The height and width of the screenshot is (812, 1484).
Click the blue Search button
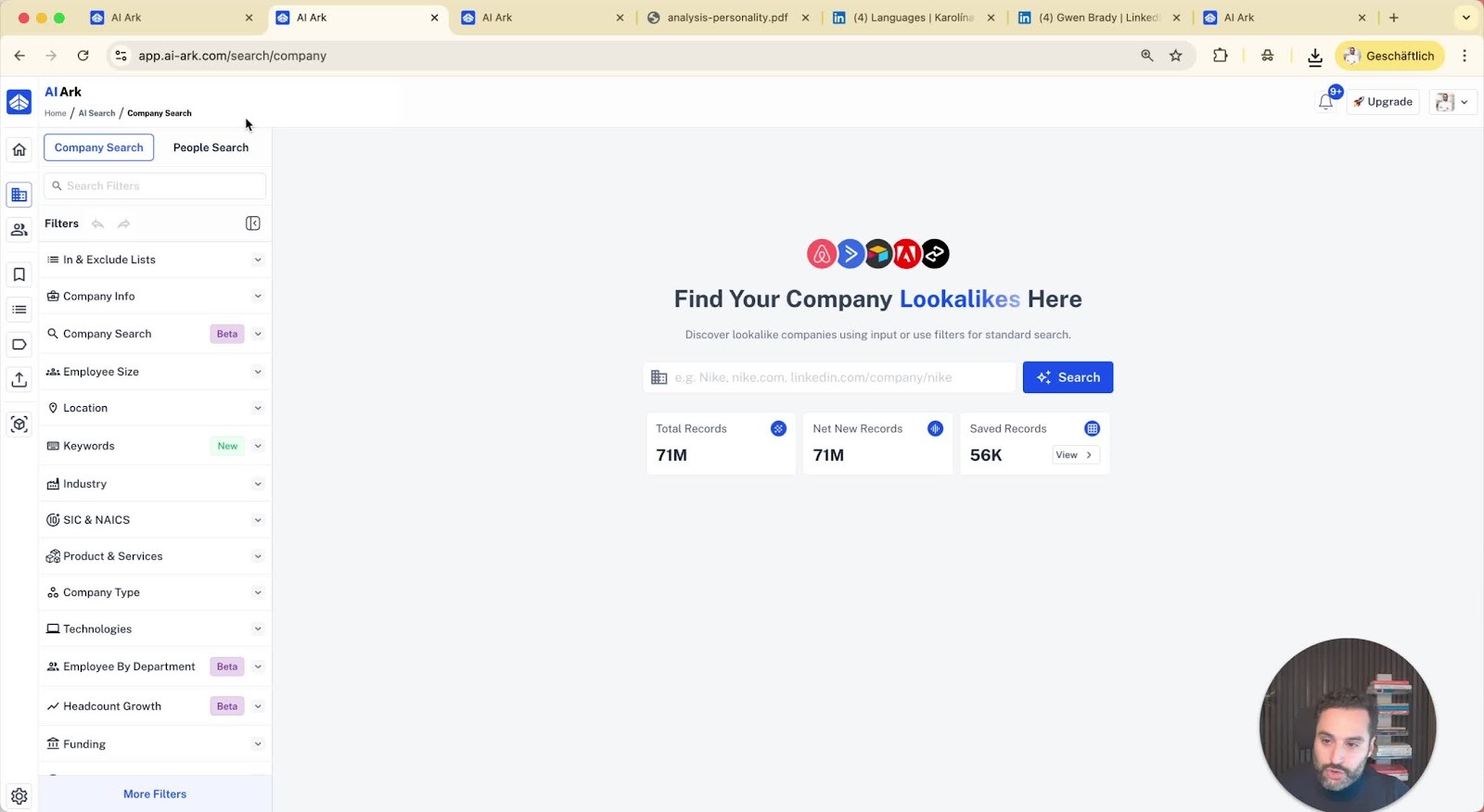[x=1068, y=377]
